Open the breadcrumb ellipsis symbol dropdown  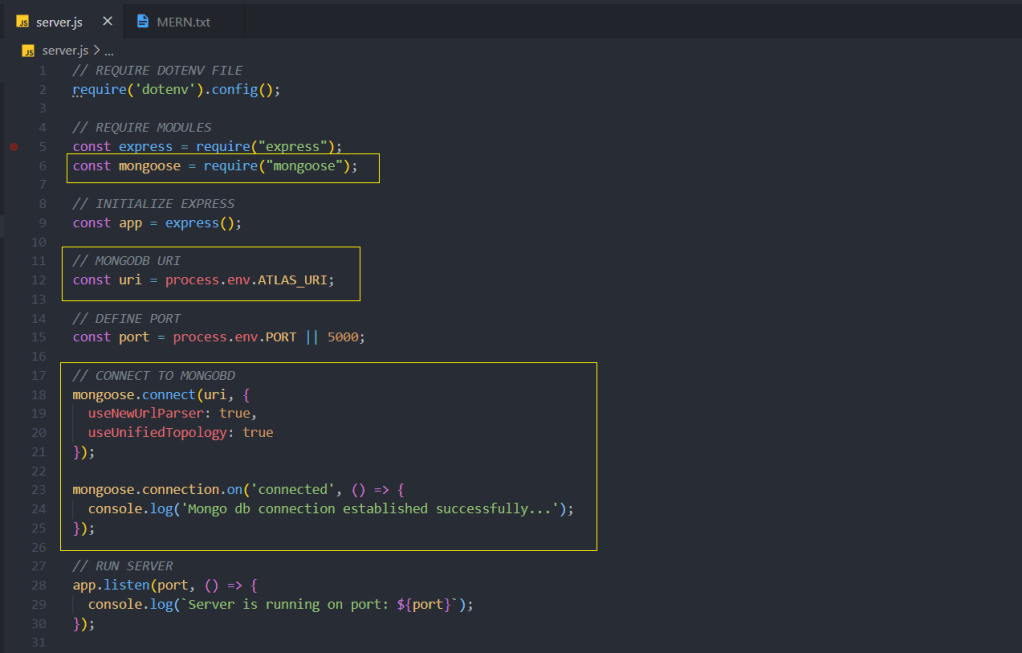click(x=109, y=50)
